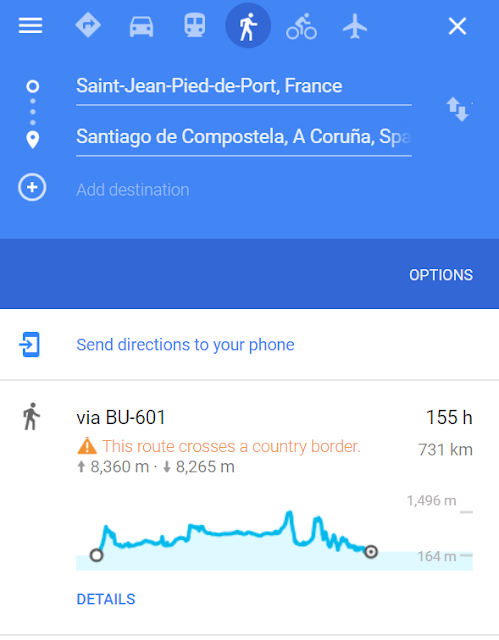This screenshot has height=640, width=499.
Task: Click the country border warning text
Action: point(231,447)
